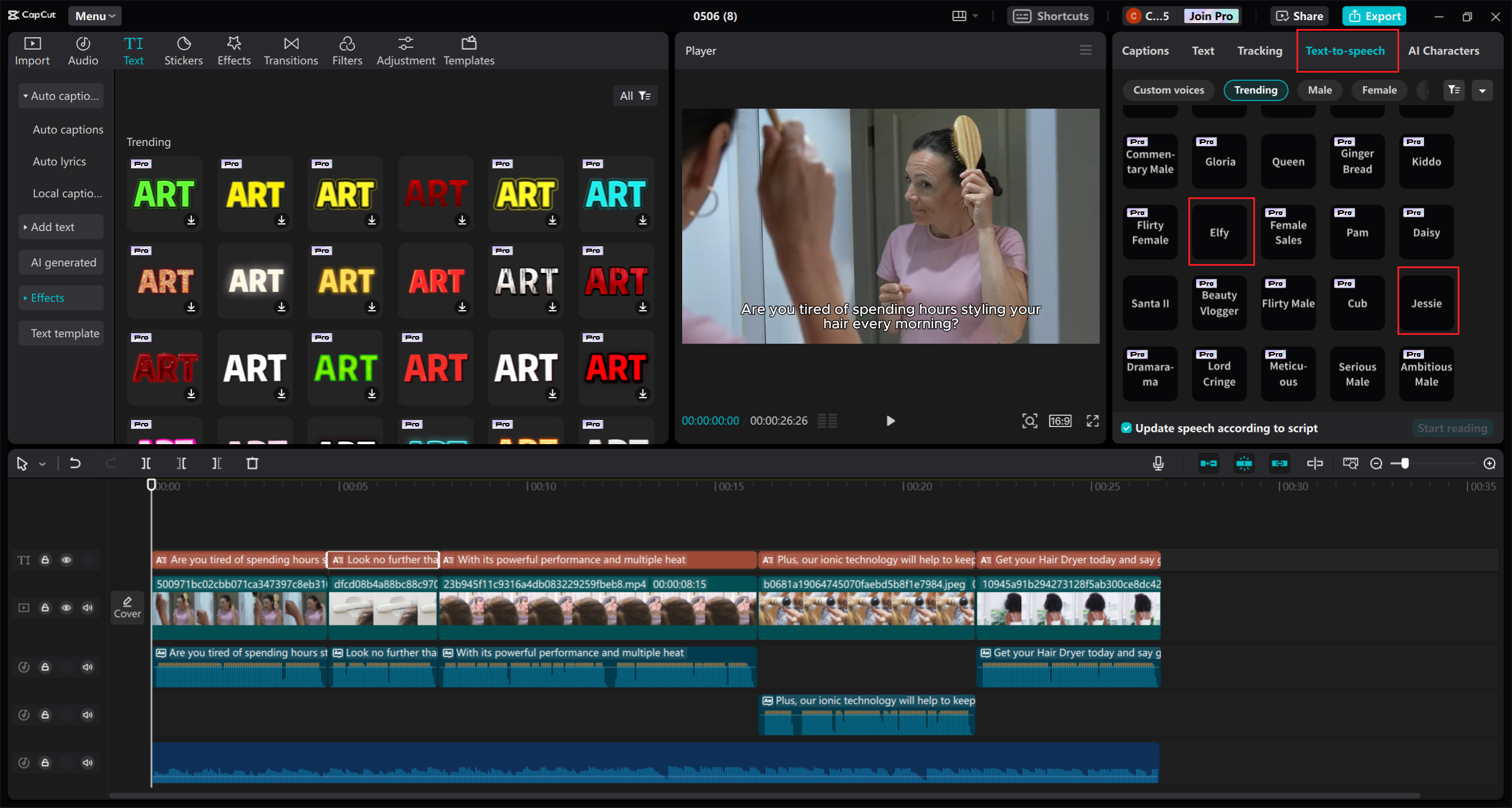
Task: Click the zoom in timeline plus icon
Action: 1490,464
